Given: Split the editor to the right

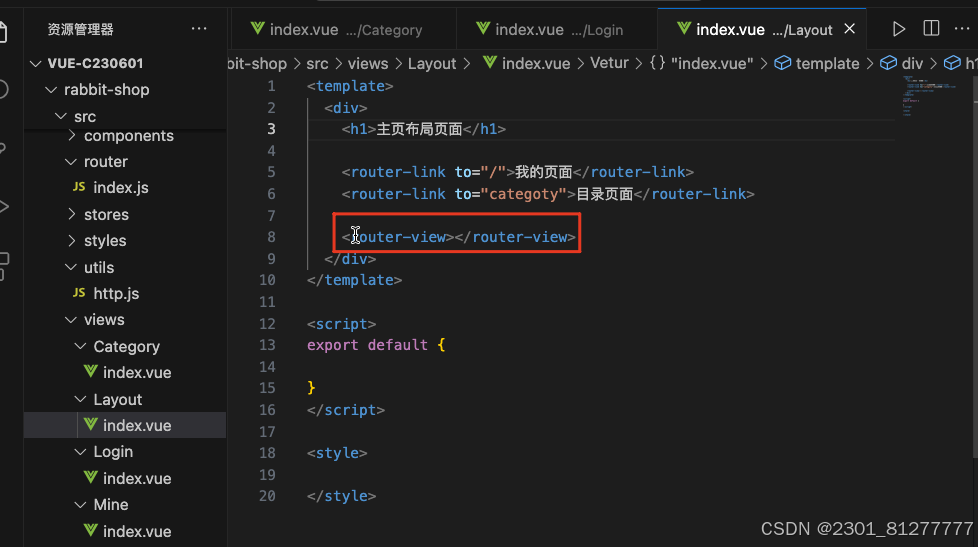Looking at the screenshot, I should pyautogui.click(x=931, y=29).
